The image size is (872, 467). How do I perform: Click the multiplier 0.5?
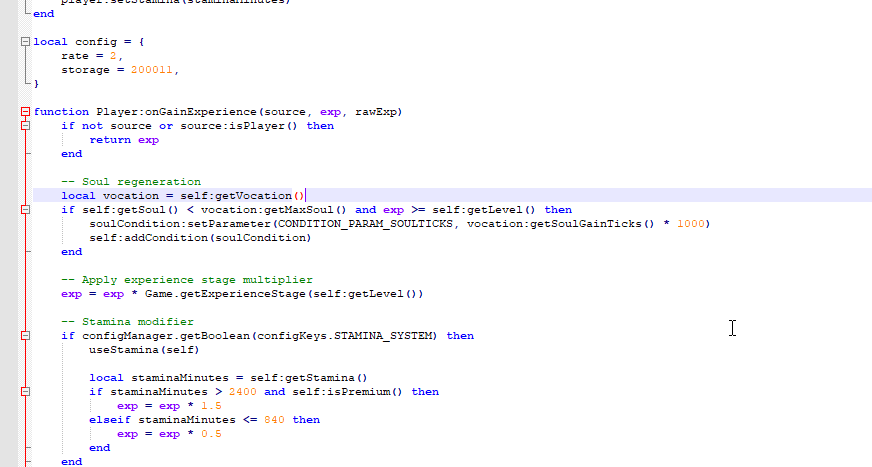(x=211, y=434)
